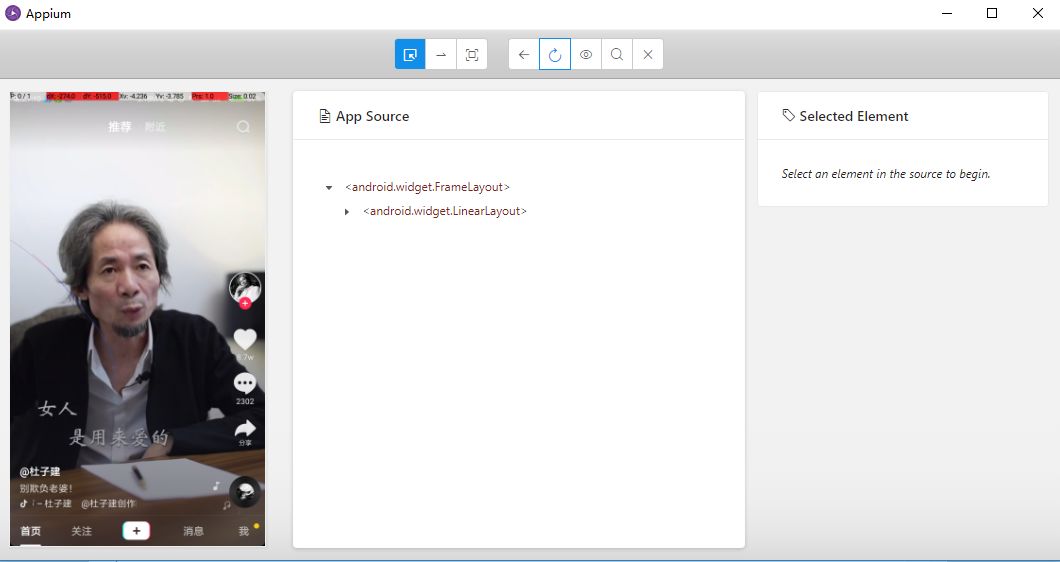Tap the search icon in phone preview
Image resolution: width=1060 pixels, height=562 pixels.
[243, 126]
